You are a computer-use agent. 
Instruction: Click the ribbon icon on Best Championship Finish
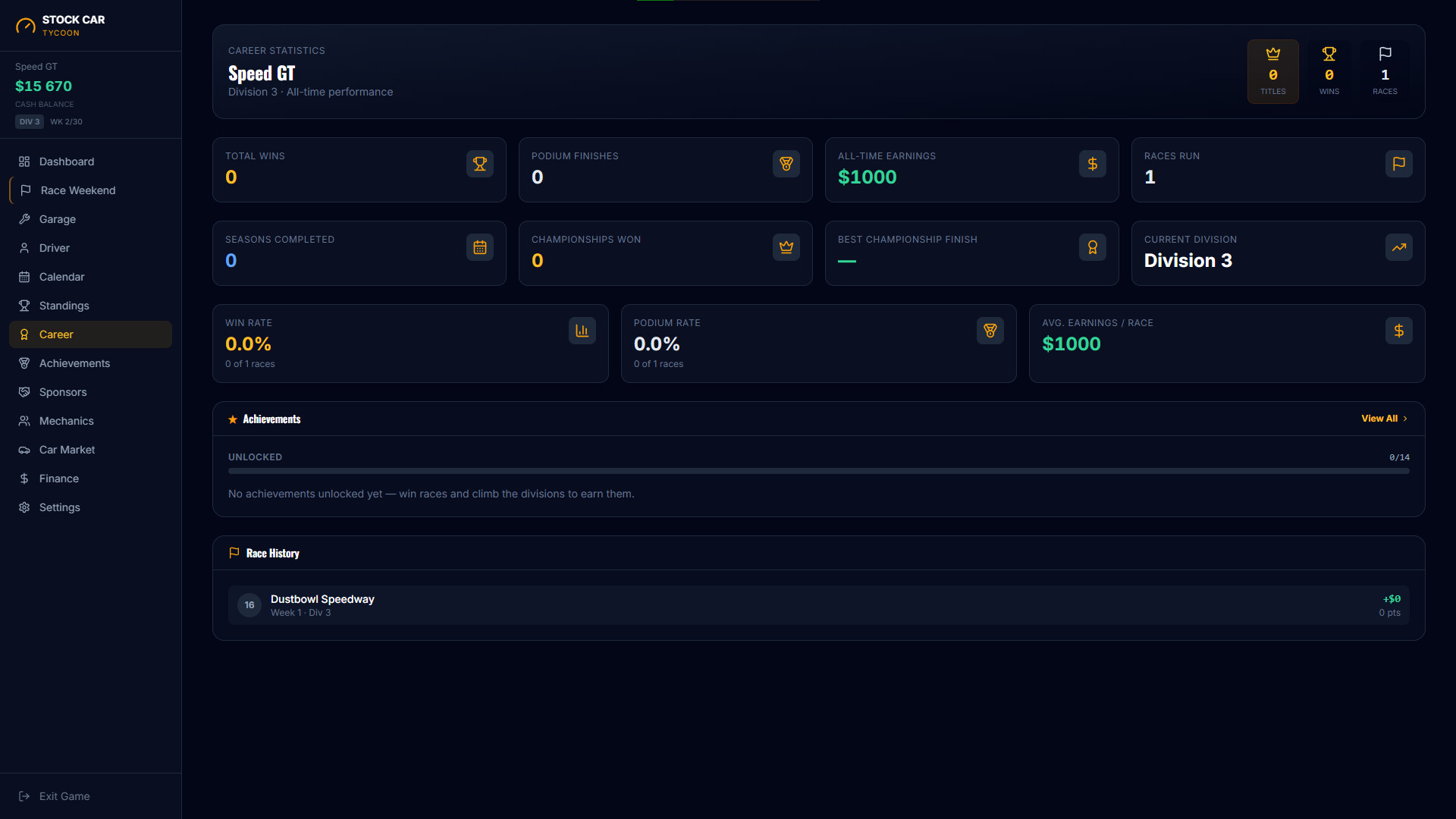click(1093, 247)
